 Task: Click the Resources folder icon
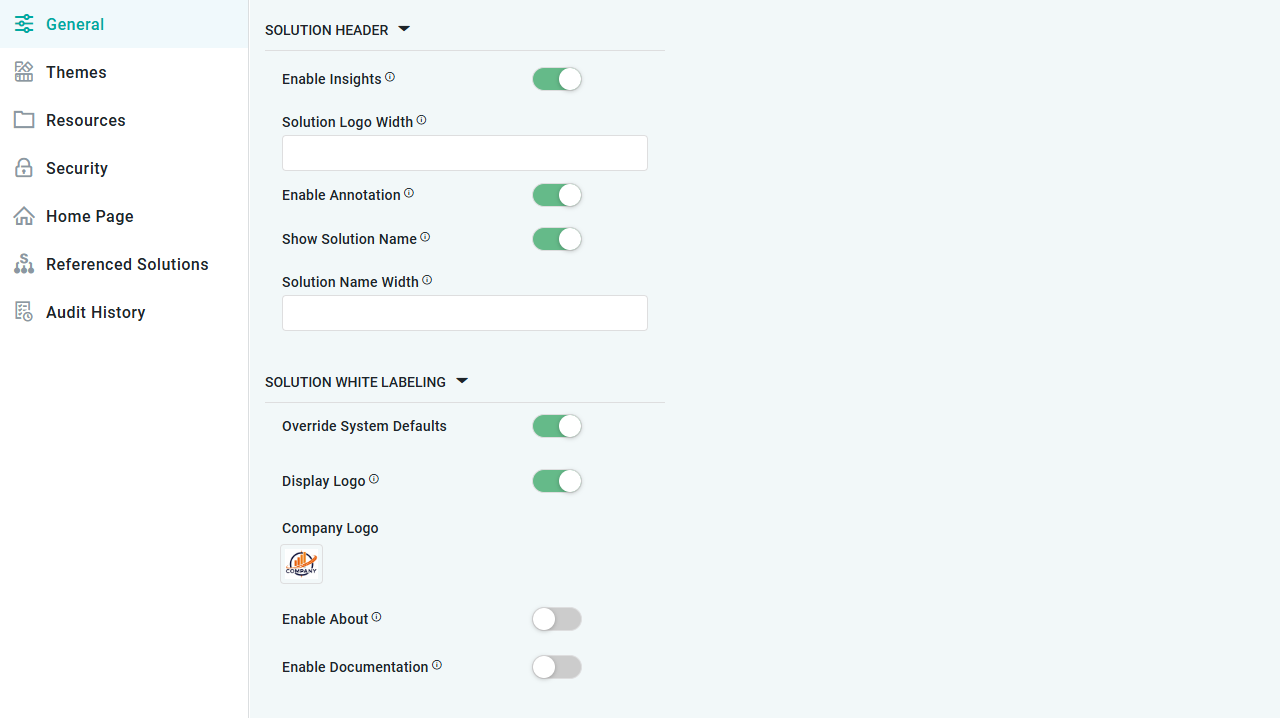click(x=24, y=120)
